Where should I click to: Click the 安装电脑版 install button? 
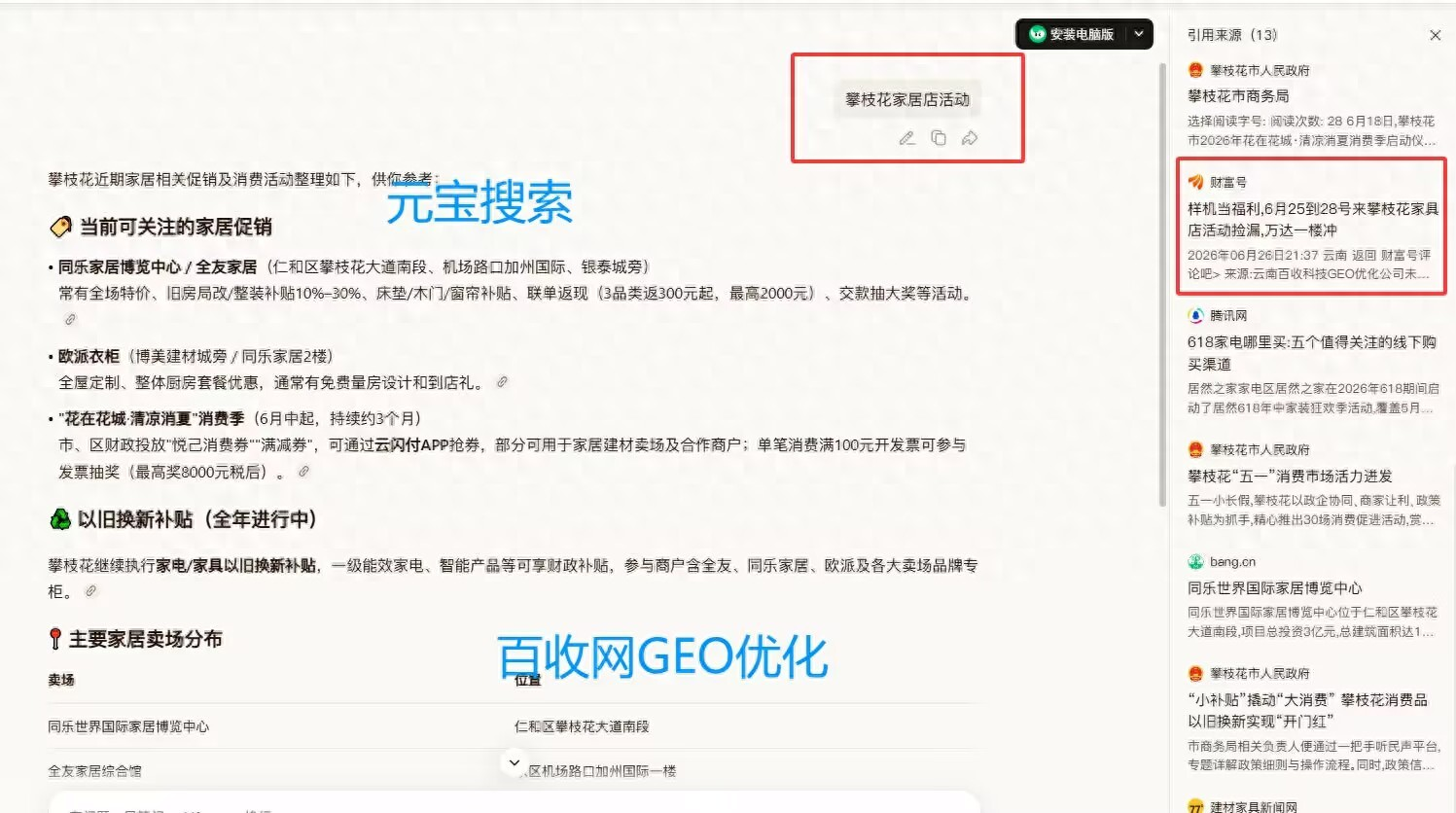(1073, 34)
